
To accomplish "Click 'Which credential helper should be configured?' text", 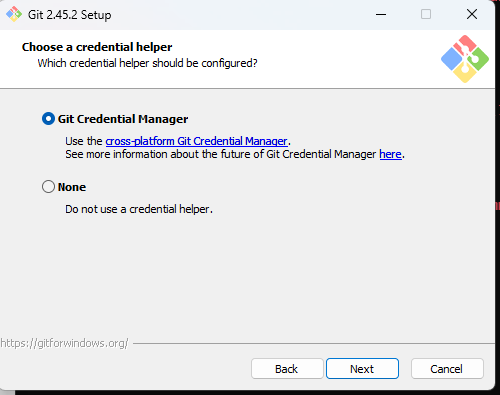I will 147,63.
